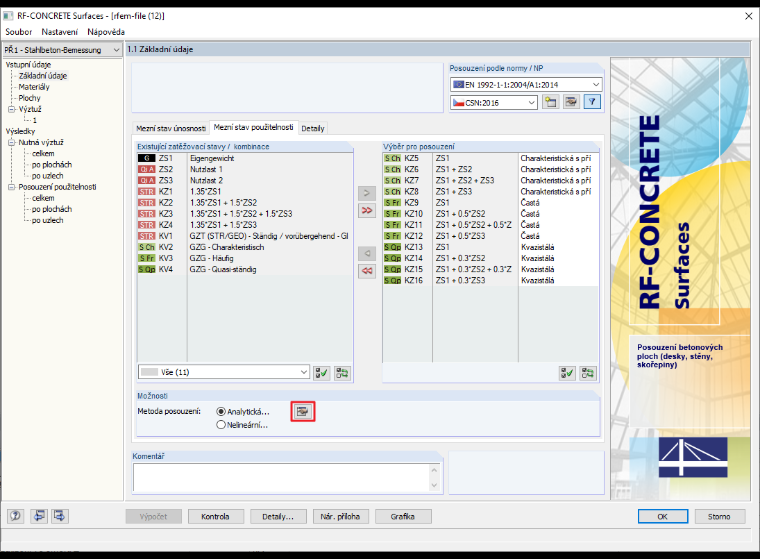Screen dimensions: 760x559
Task: Select KZ10 ZS1 + 0.5*ZS2 row
Action: pos(491,214)
